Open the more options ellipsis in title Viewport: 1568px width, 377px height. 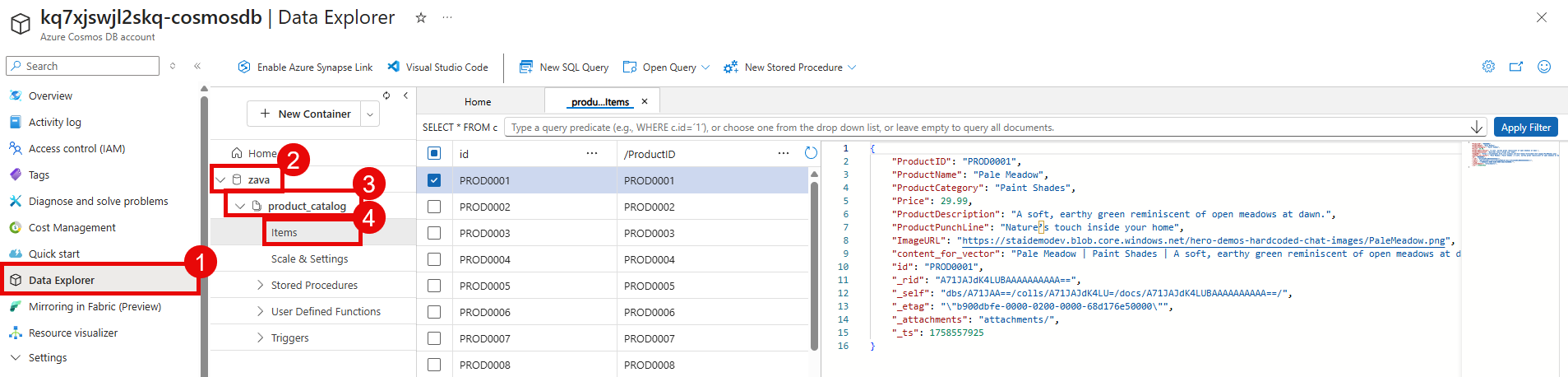pos(447,17)
